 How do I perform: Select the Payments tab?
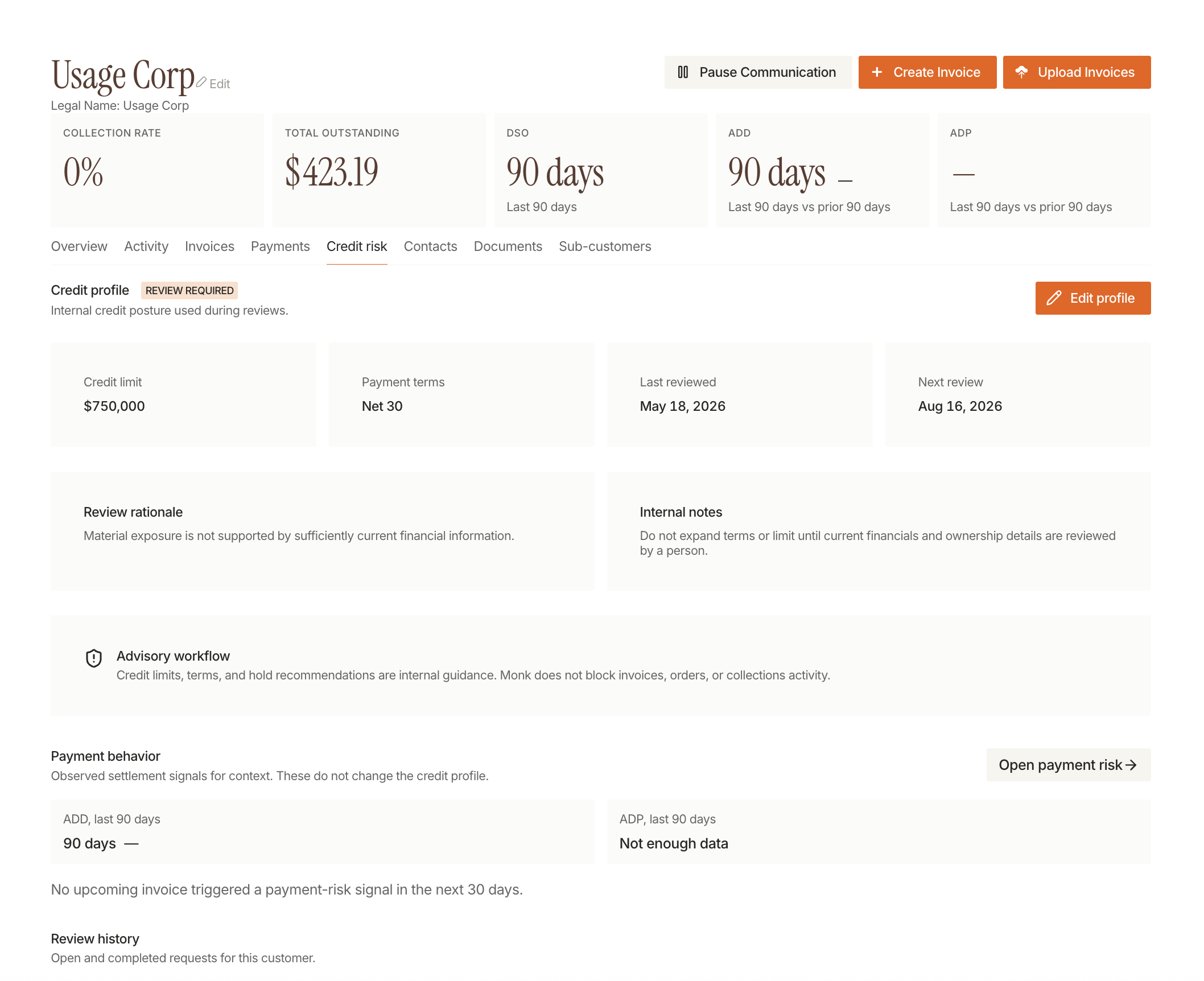281,246
